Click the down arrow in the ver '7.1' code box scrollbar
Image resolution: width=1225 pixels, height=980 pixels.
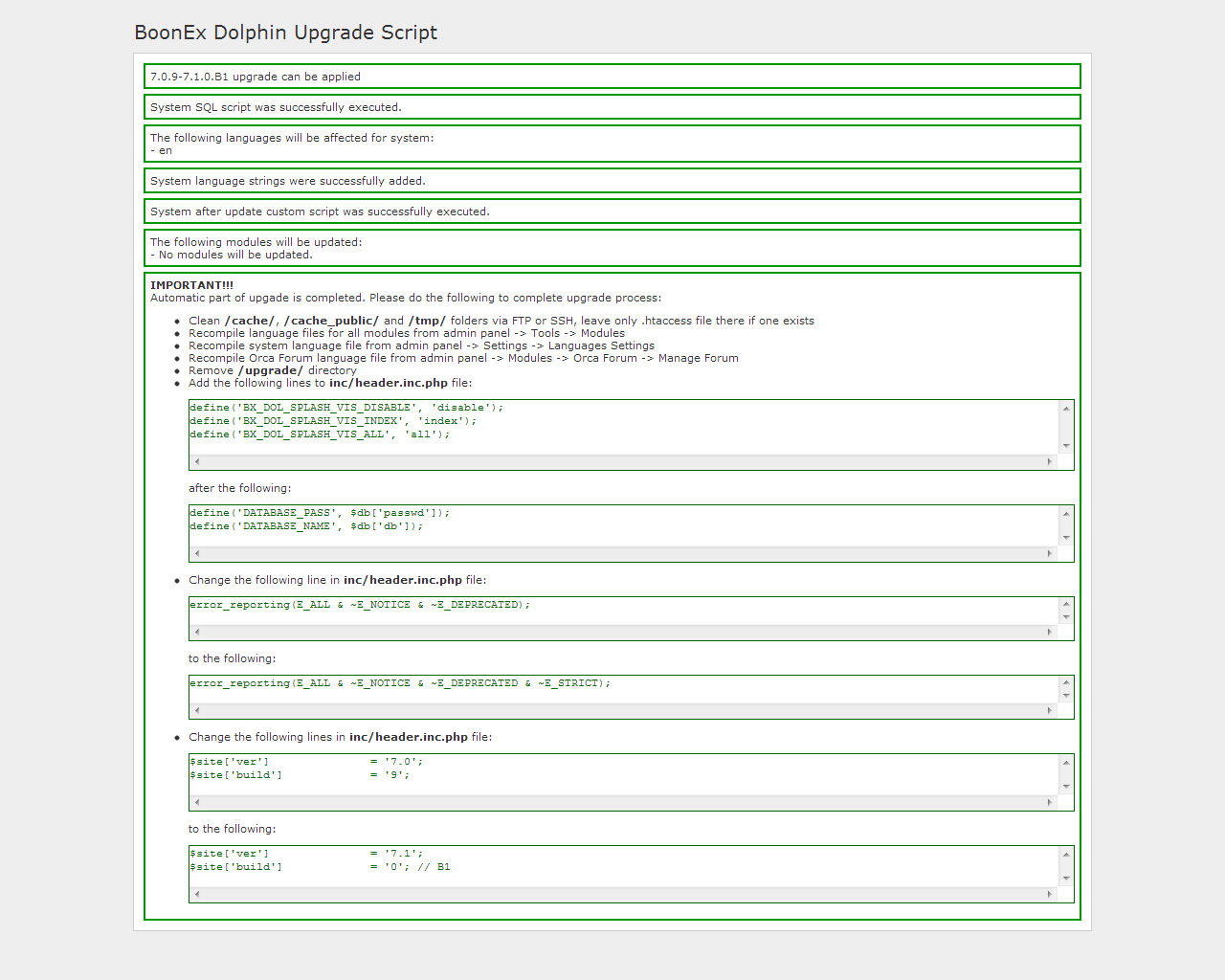[x=1066, y=879]
